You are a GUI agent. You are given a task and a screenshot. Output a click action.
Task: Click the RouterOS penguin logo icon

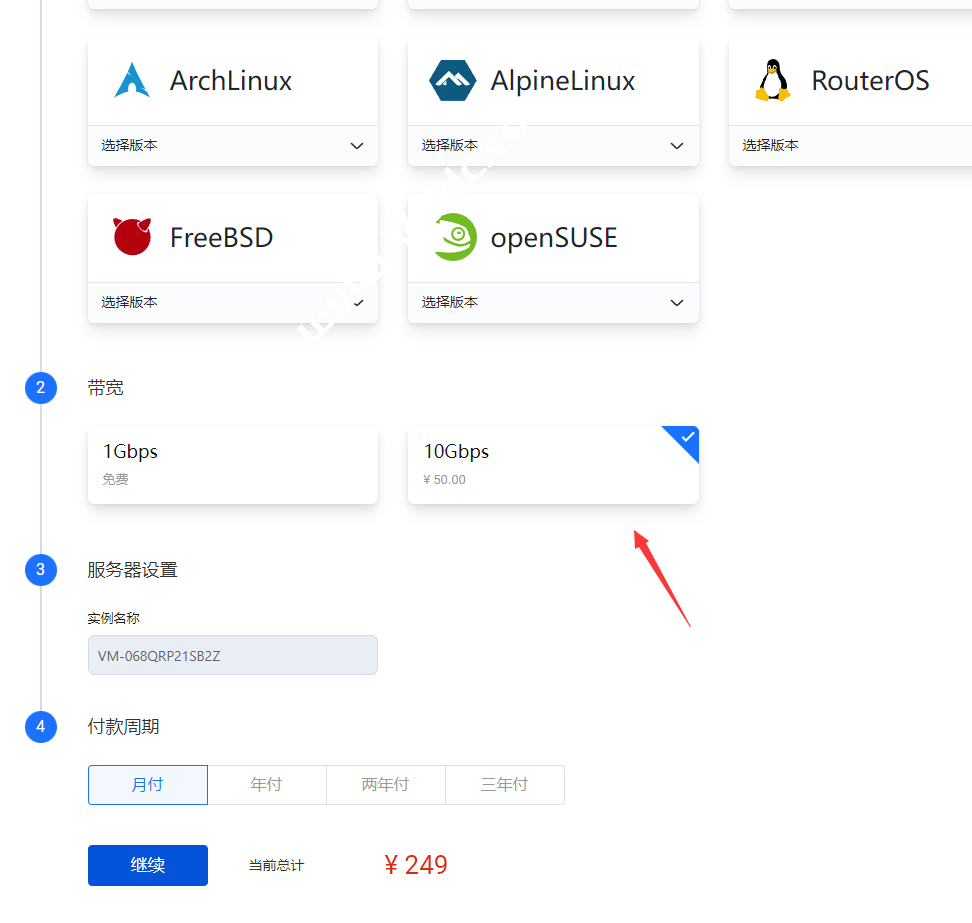click(x=773, y=80)
